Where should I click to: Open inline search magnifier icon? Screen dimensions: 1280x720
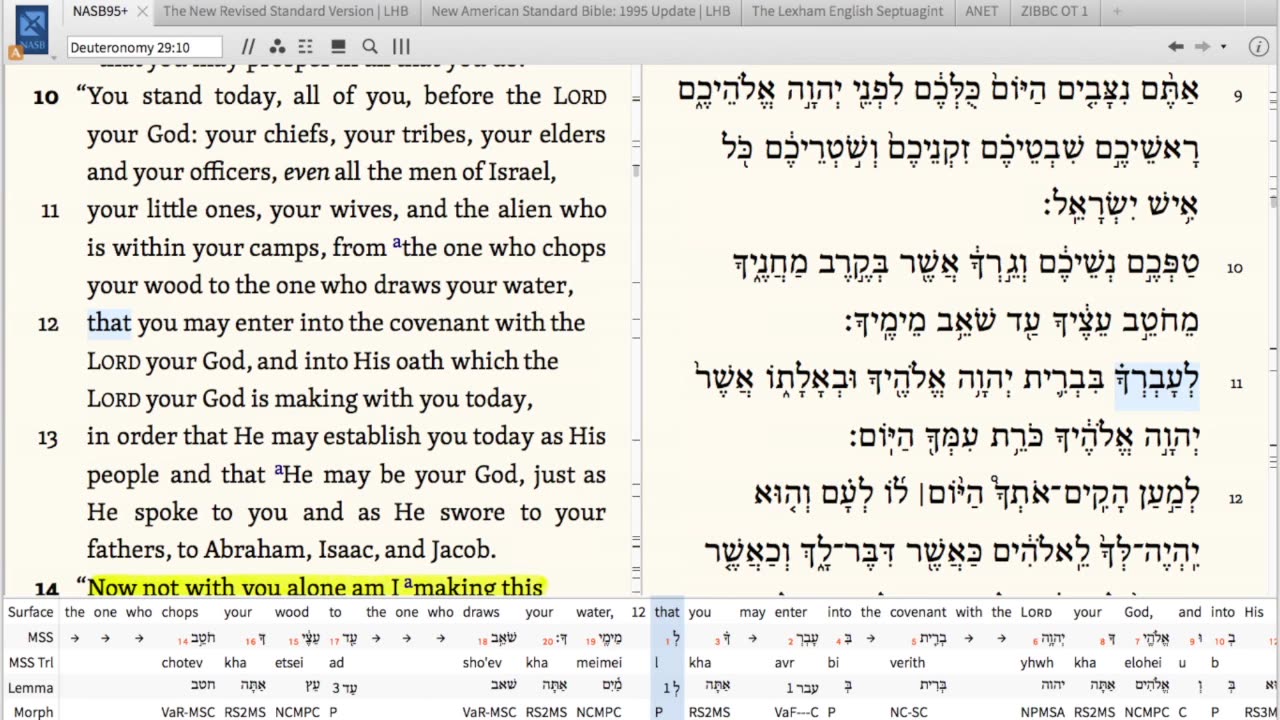(x=370, y=47)
